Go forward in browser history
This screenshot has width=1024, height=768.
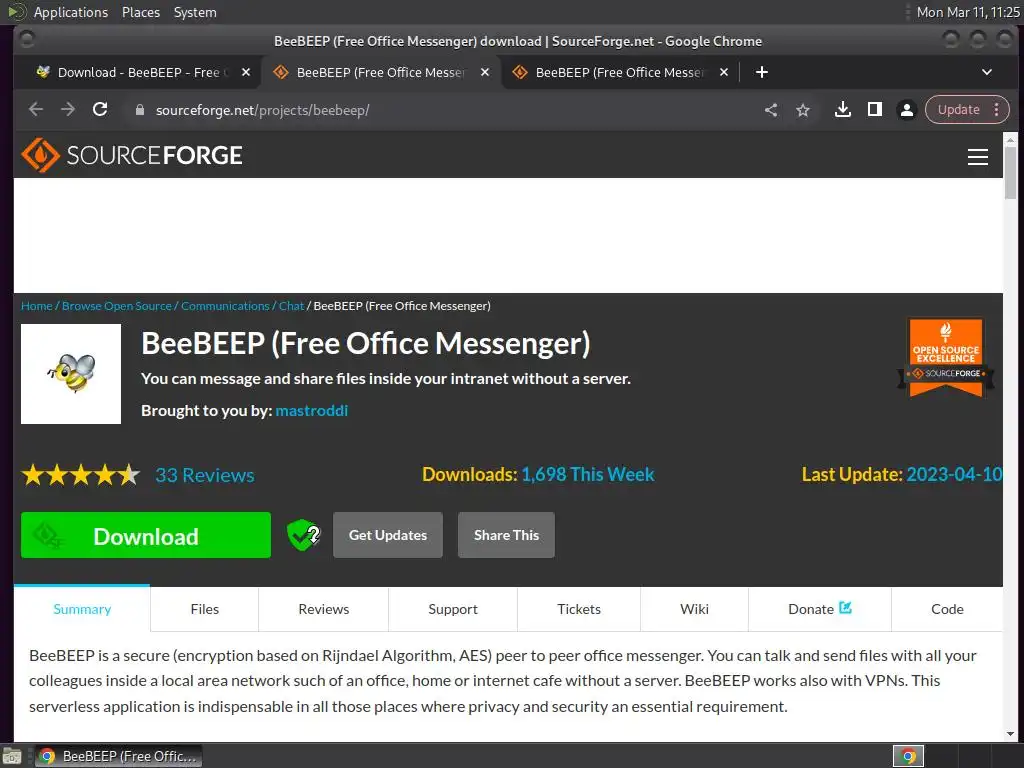pos(68,110)
